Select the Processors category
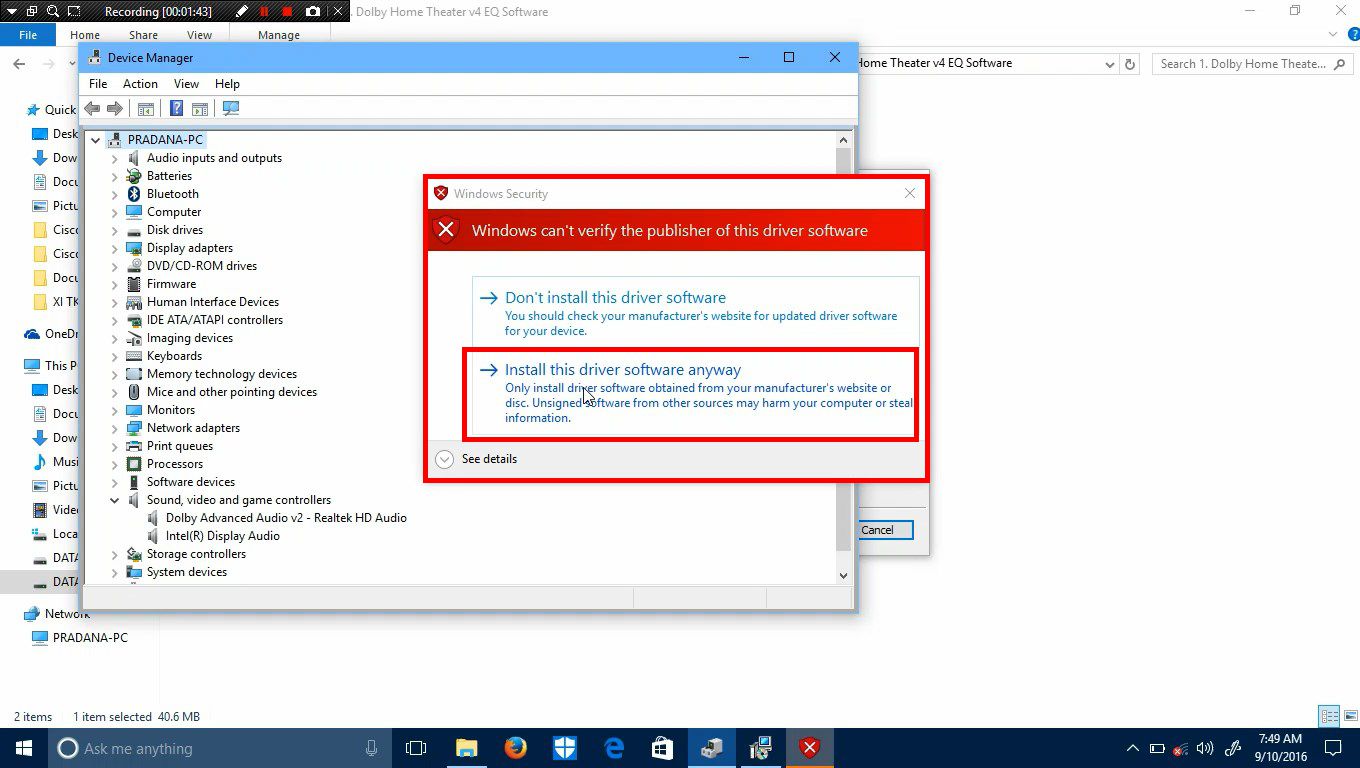Screen dimensions: 1360x768 175,464
